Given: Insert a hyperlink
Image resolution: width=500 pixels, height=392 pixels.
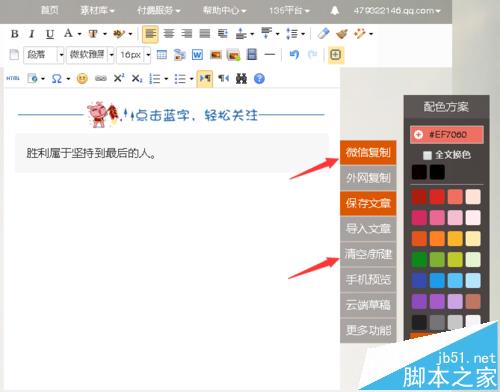Looking at the screenshot, I should click(101, 79).
